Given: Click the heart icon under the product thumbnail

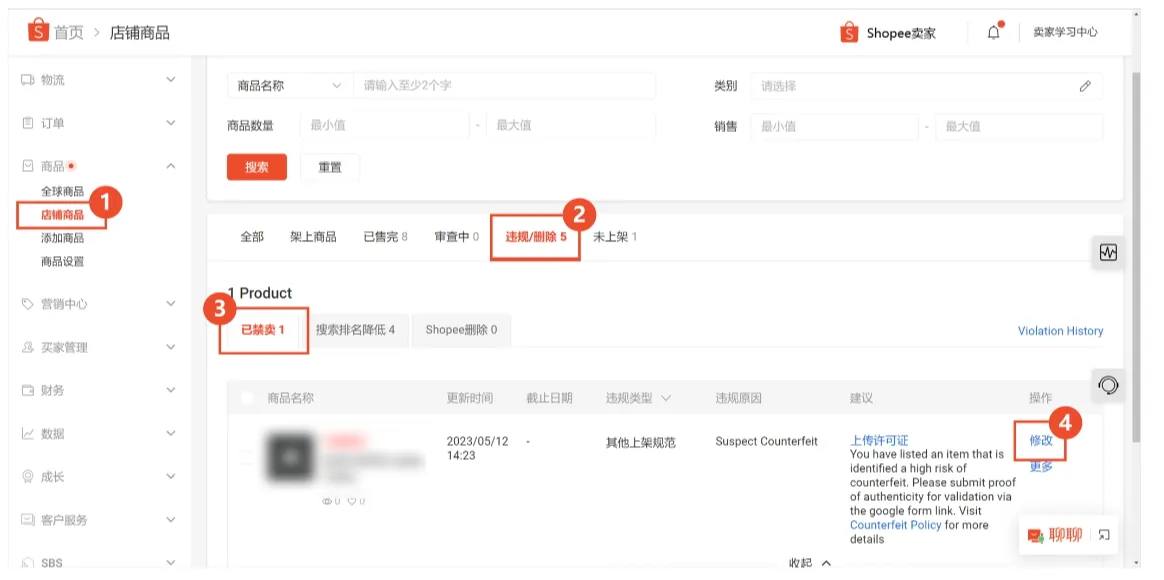Looking at the screenshot, I should 352,501.
